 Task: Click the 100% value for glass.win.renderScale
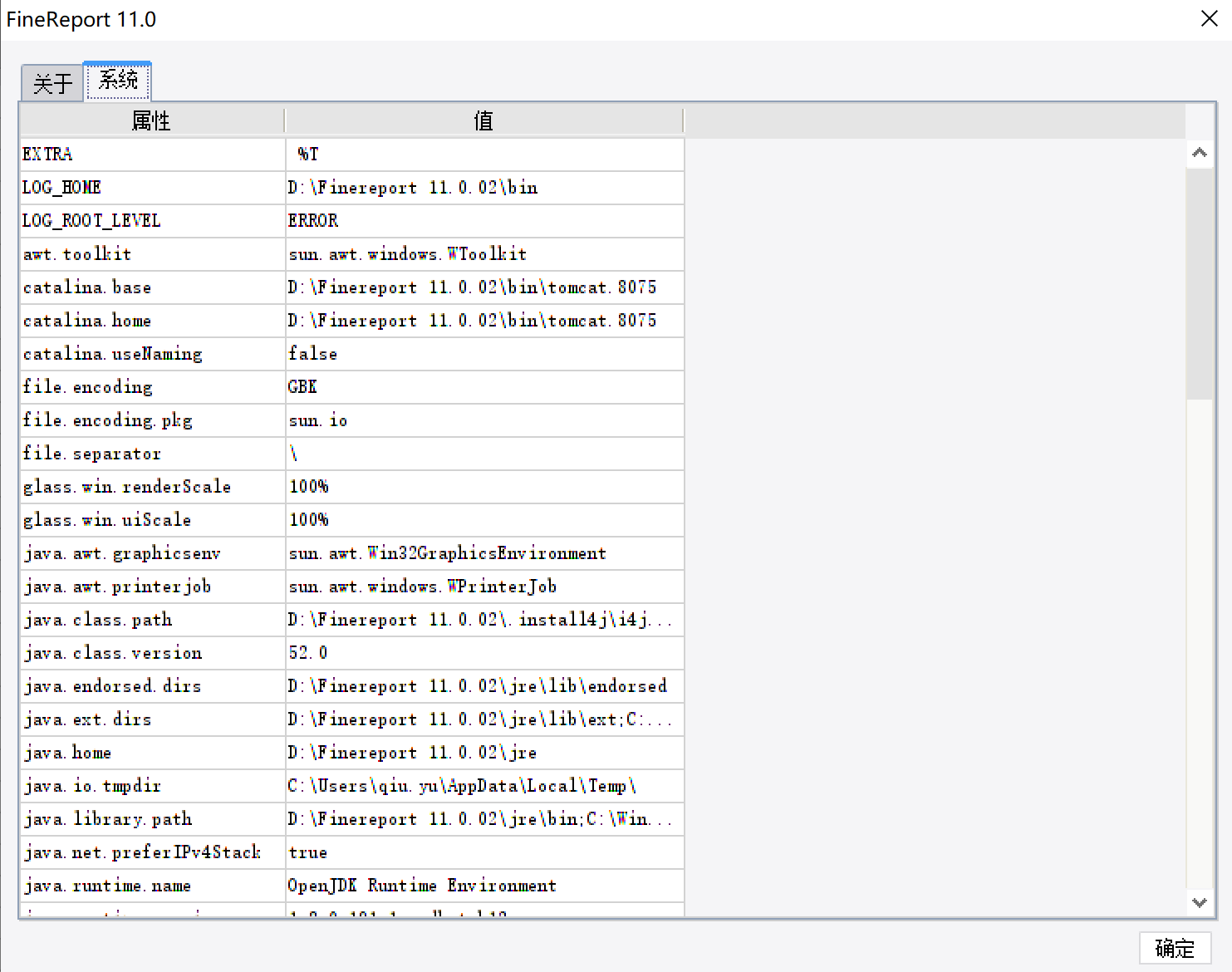click(x=309, y=487)
